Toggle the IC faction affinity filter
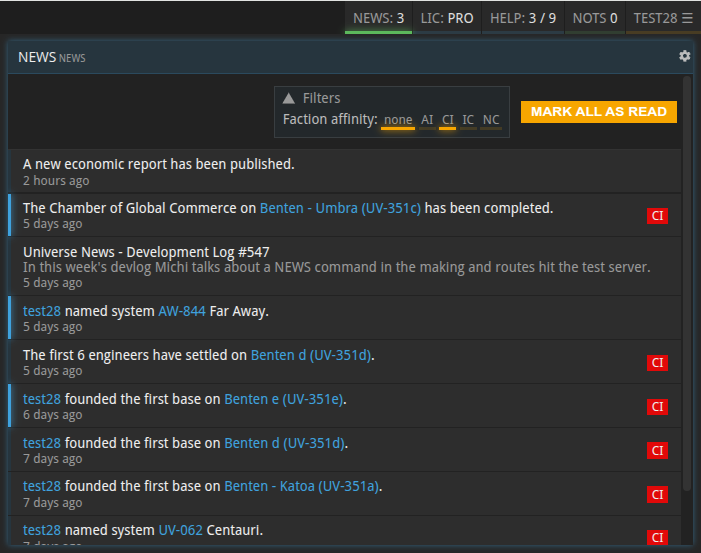This screenshot has height=553, width=701. tap(468, 120)
